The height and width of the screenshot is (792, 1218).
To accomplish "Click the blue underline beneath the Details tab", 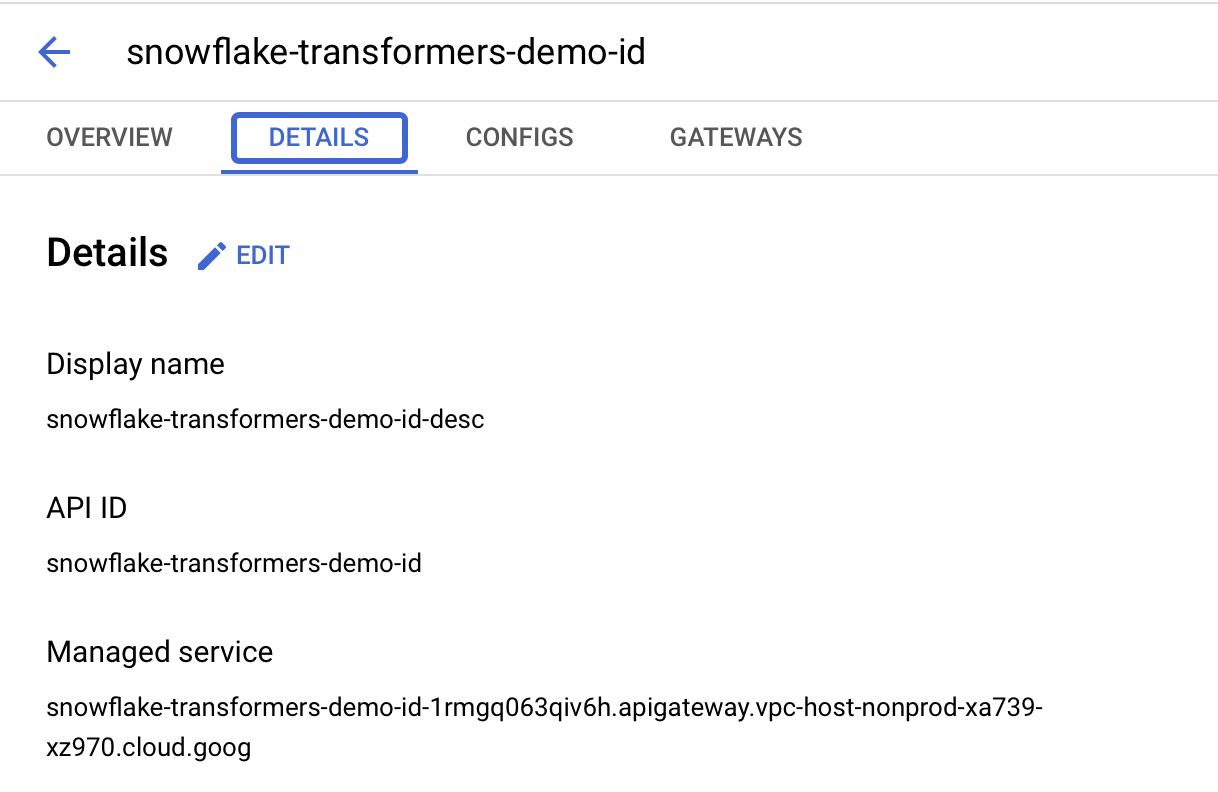I will (319, 170).
